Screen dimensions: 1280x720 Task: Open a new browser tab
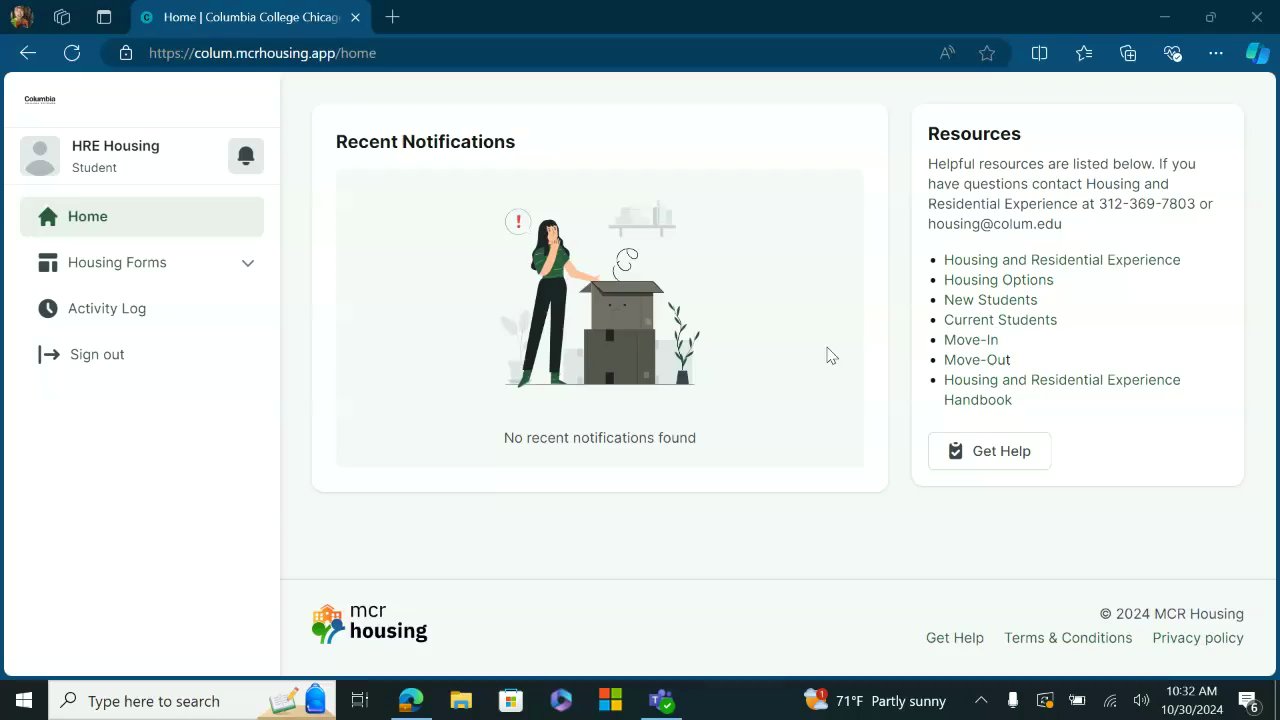[x=393, y=17]
